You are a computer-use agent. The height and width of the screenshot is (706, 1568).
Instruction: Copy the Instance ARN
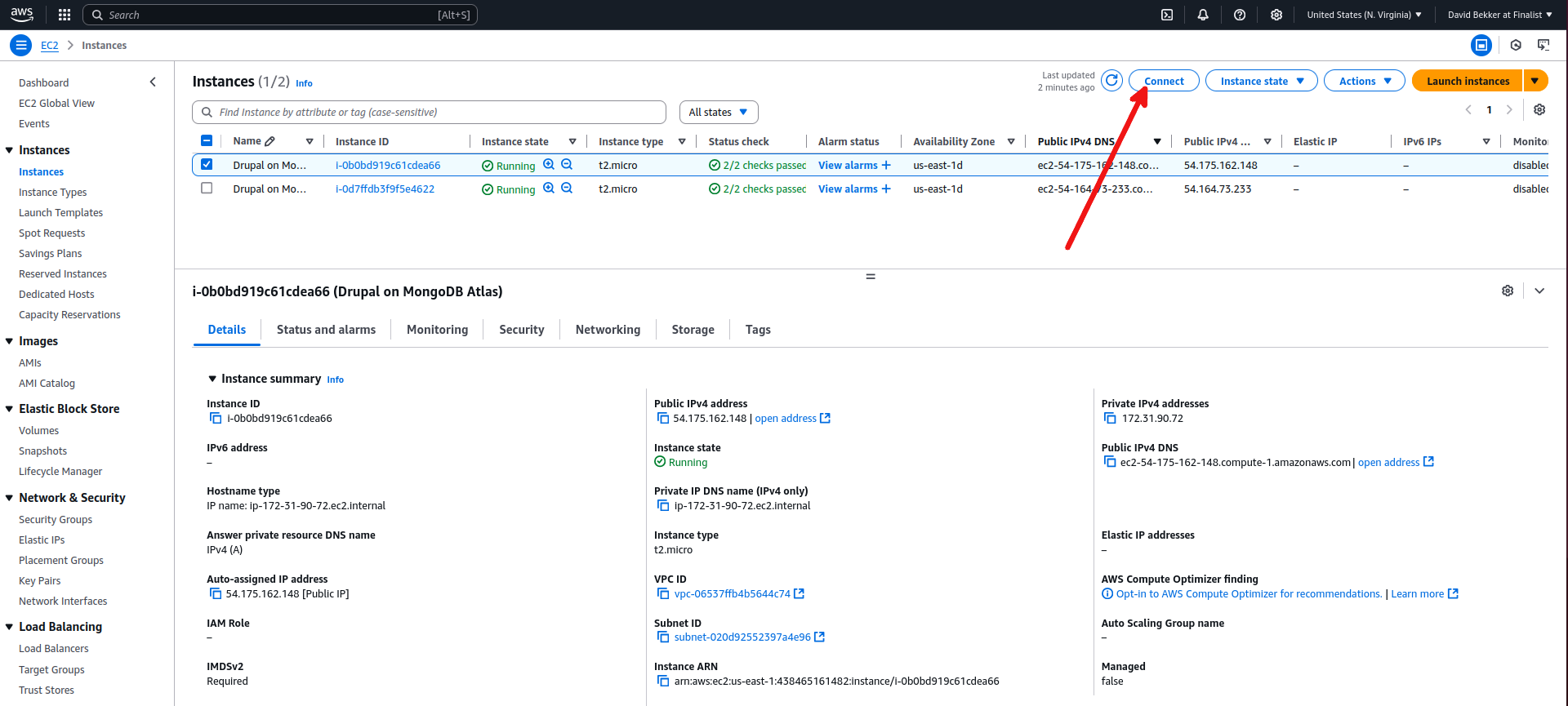pos(663,682)
